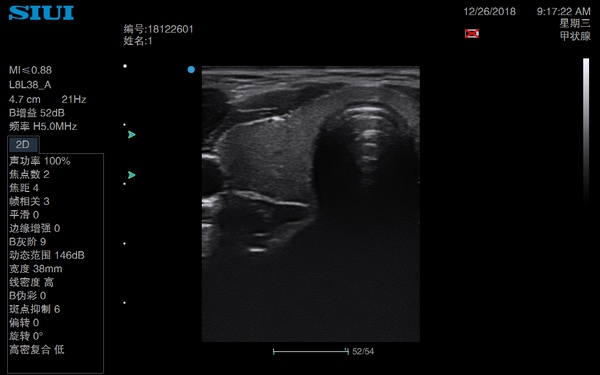Select the lower green focus marker arrow
This screenshot has height=375, width=600.
[132, 175]
